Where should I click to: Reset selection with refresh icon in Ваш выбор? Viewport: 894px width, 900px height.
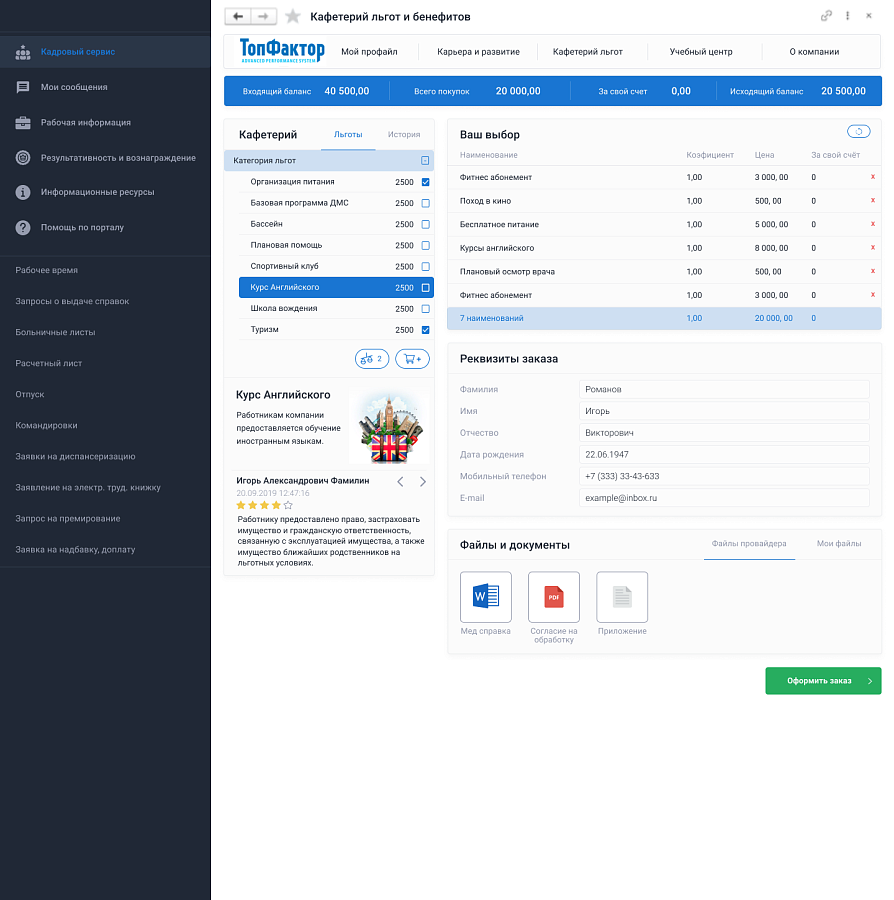click(x=858, y=131)
